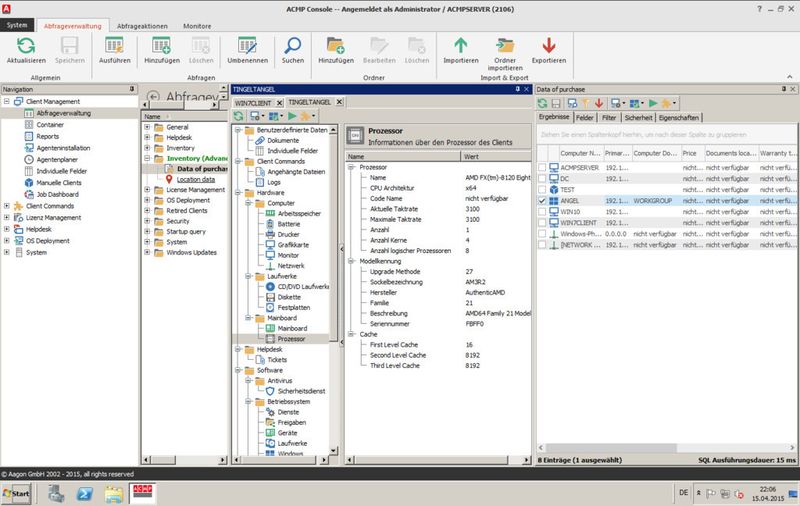Expand License Management folder in the query list
Viewport: 800px width, 506px height.
pos(147,190)
